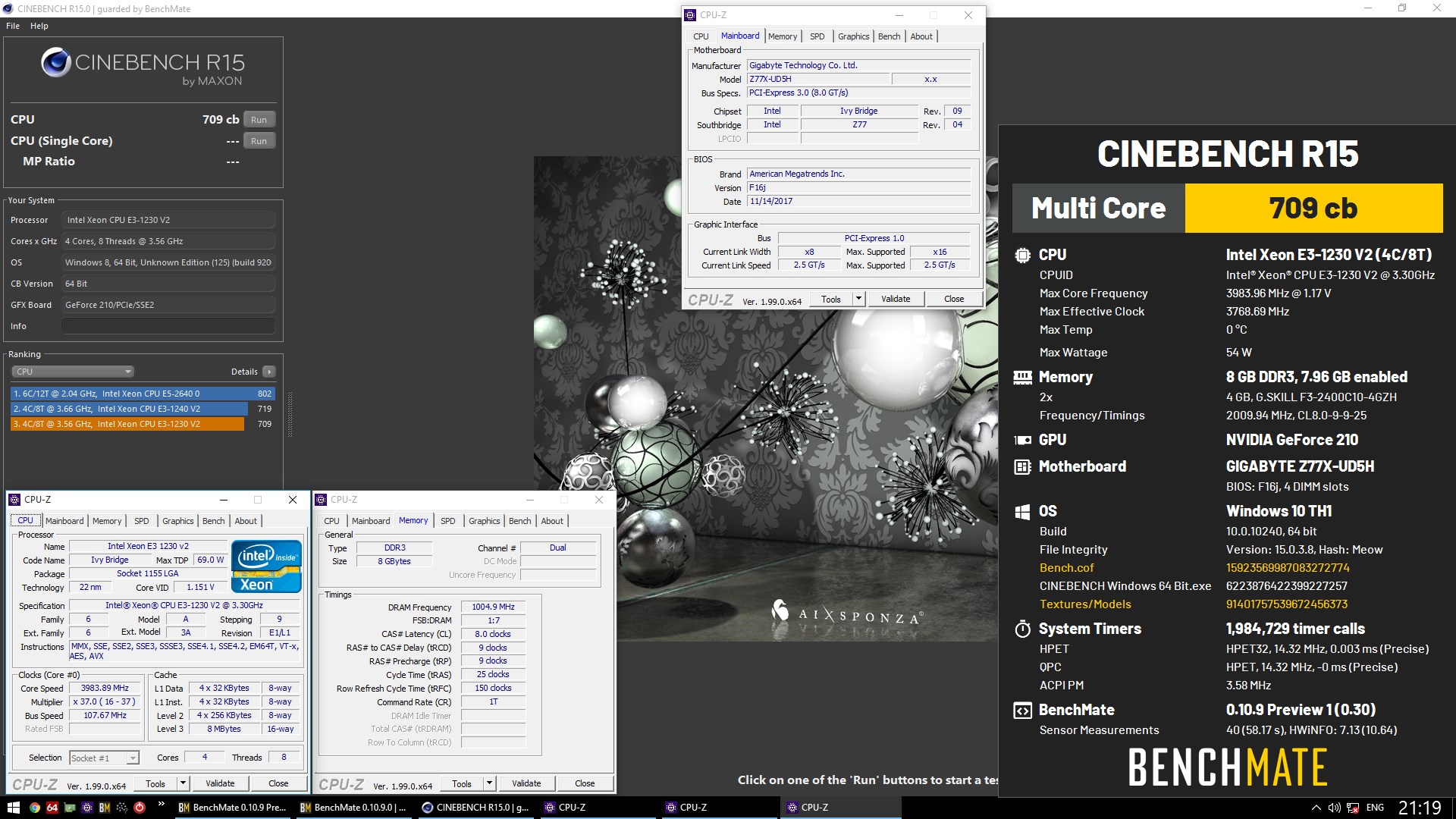The width and height of the screenshot is (1456, 819).
Task: Click the System Timers stopwatch icon
Action: [1022, 629]
